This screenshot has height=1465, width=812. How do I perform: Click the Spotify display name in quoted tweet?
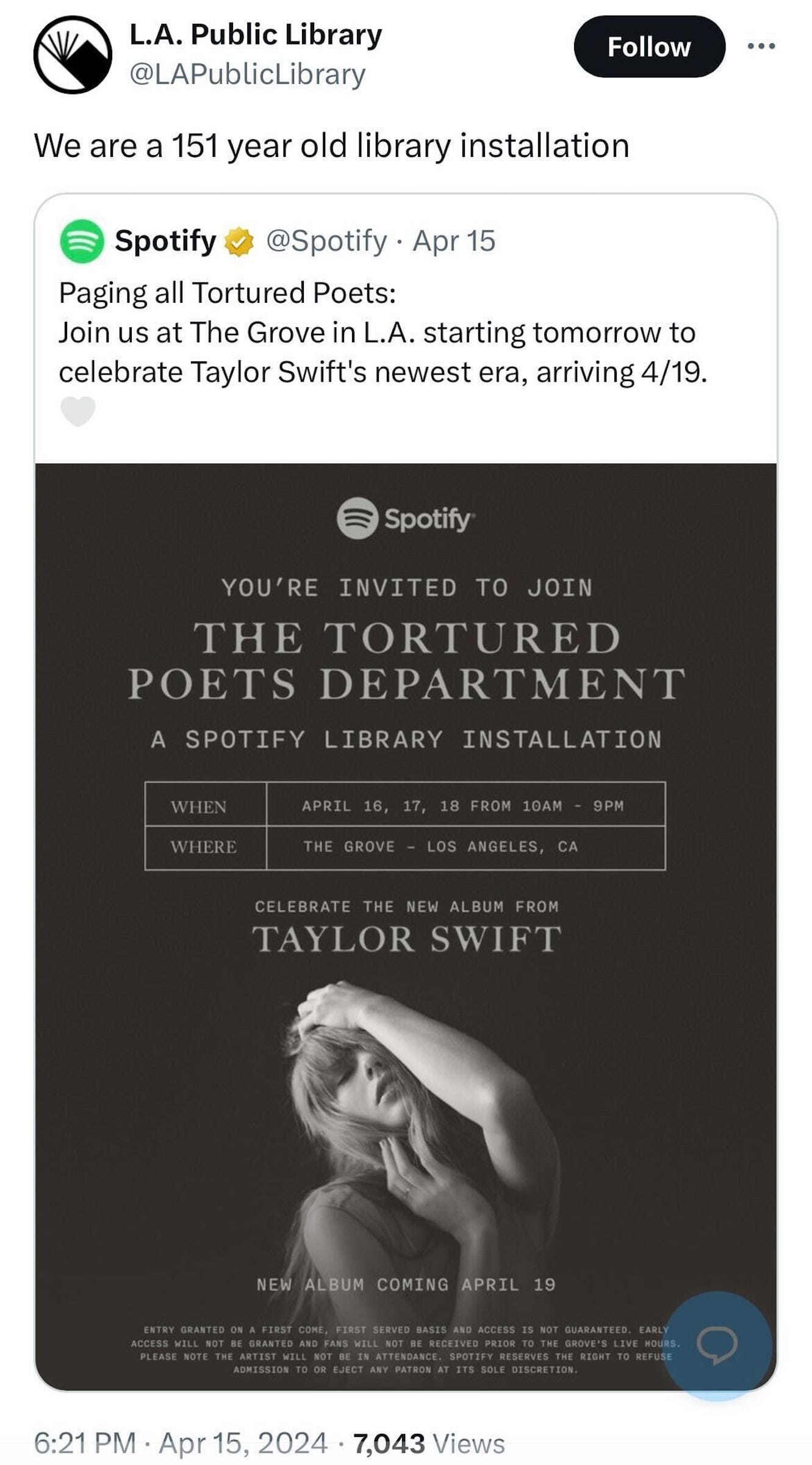pos(165,241)
